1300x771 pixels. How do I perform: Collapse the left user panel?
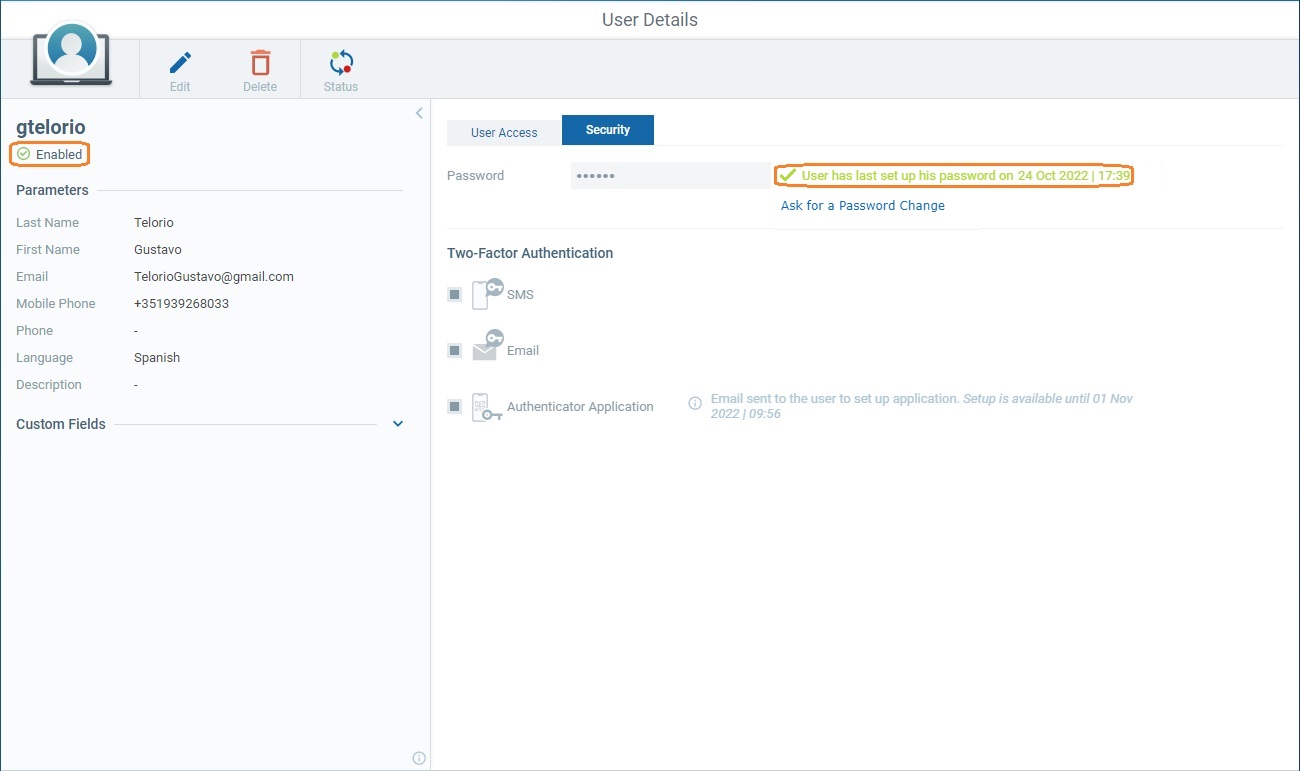point(418,112)
